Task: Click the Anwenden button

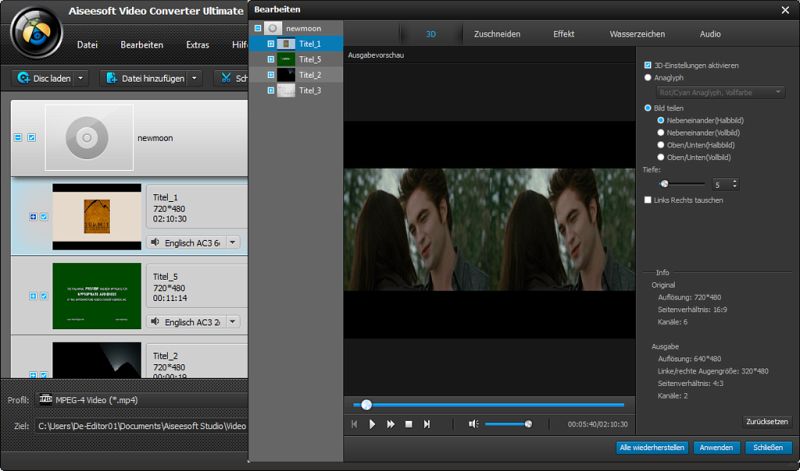Action: point(716,448)
